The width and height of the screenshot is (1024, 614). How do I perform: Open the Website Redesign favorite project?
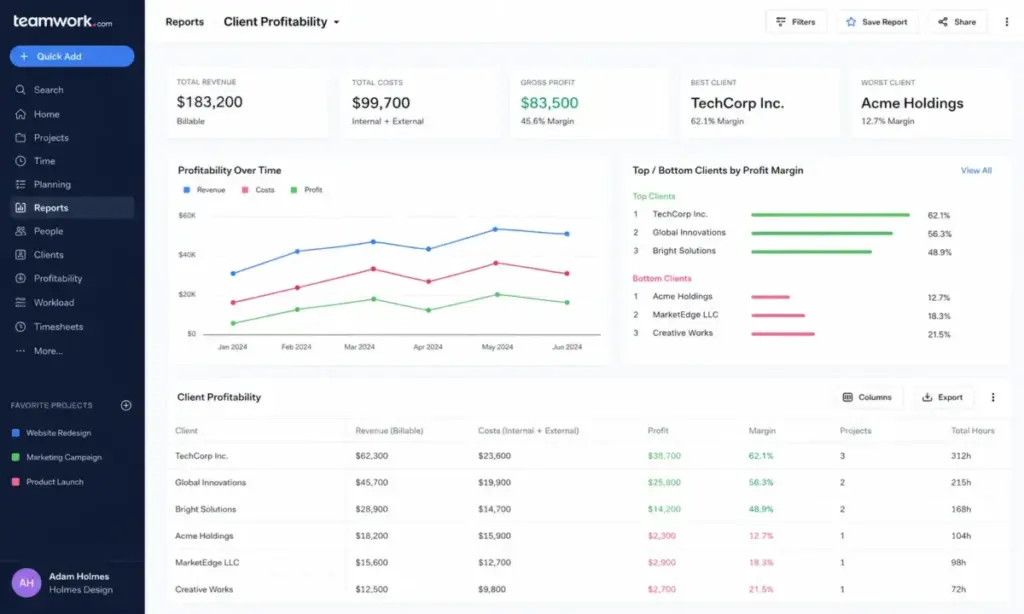pos(58,432)
